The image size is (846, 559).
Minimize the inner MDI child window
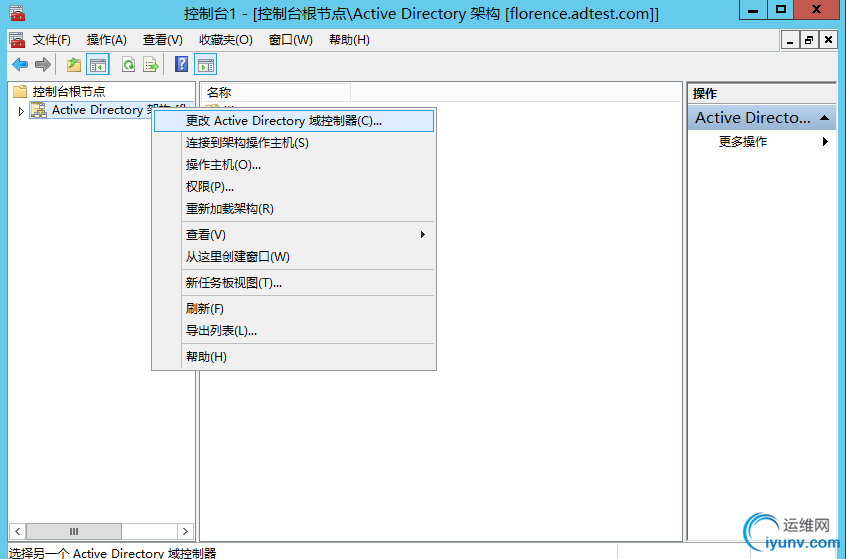click(x=790, y=40)
